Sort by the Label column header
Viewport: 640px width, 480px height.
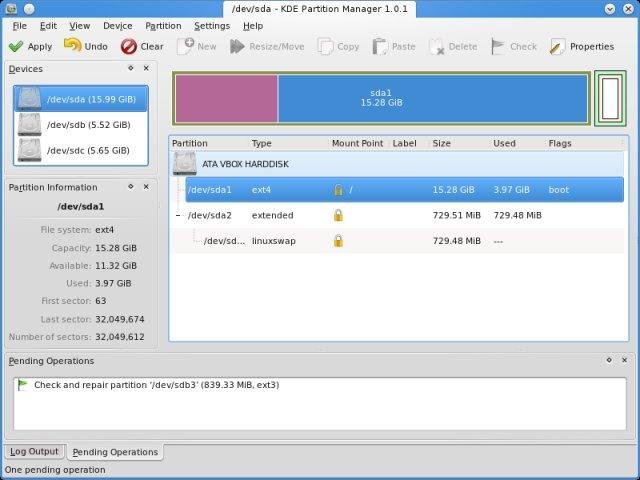(x=404, y=143)
